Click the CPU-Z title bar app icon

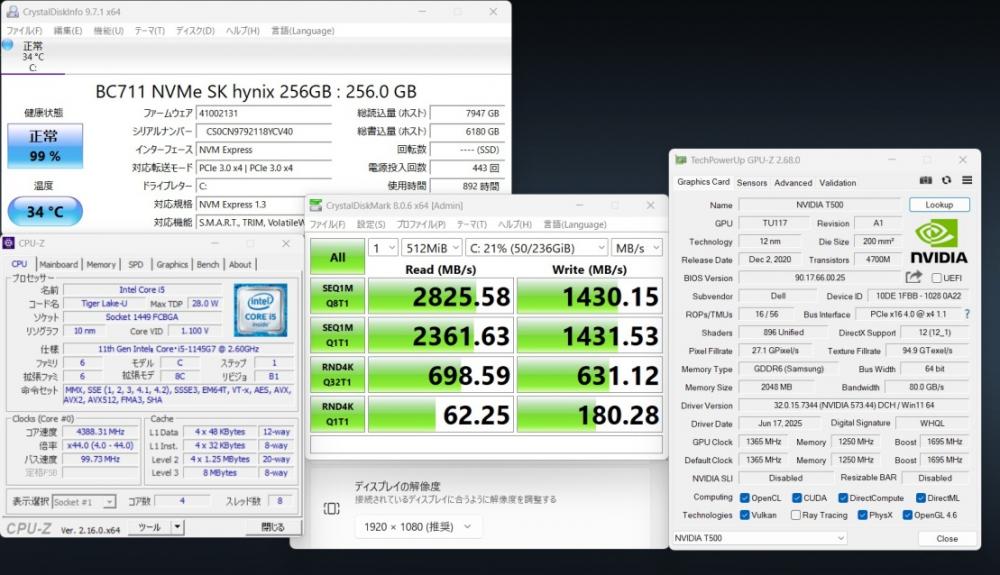[9, 243]
